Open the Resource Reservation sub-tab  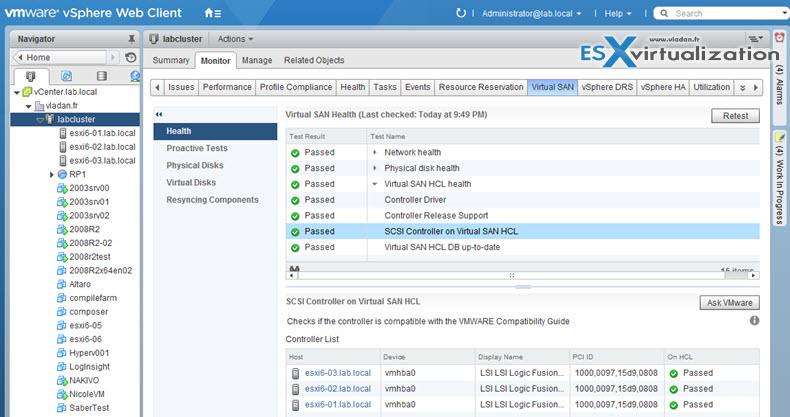481,87
